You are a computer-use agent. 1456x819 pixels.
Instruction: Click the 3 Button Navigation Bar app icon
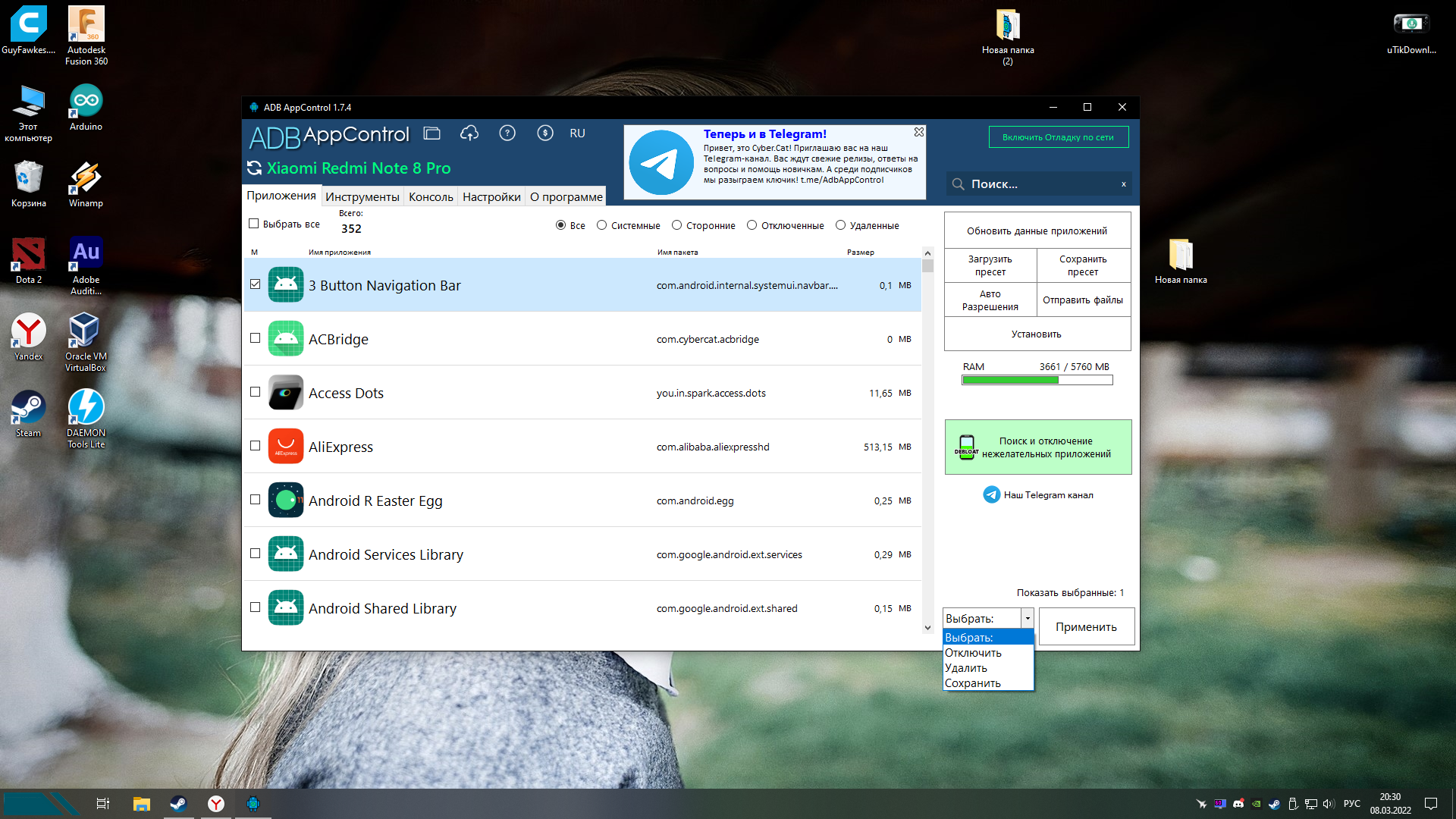(x=286, y=285)
